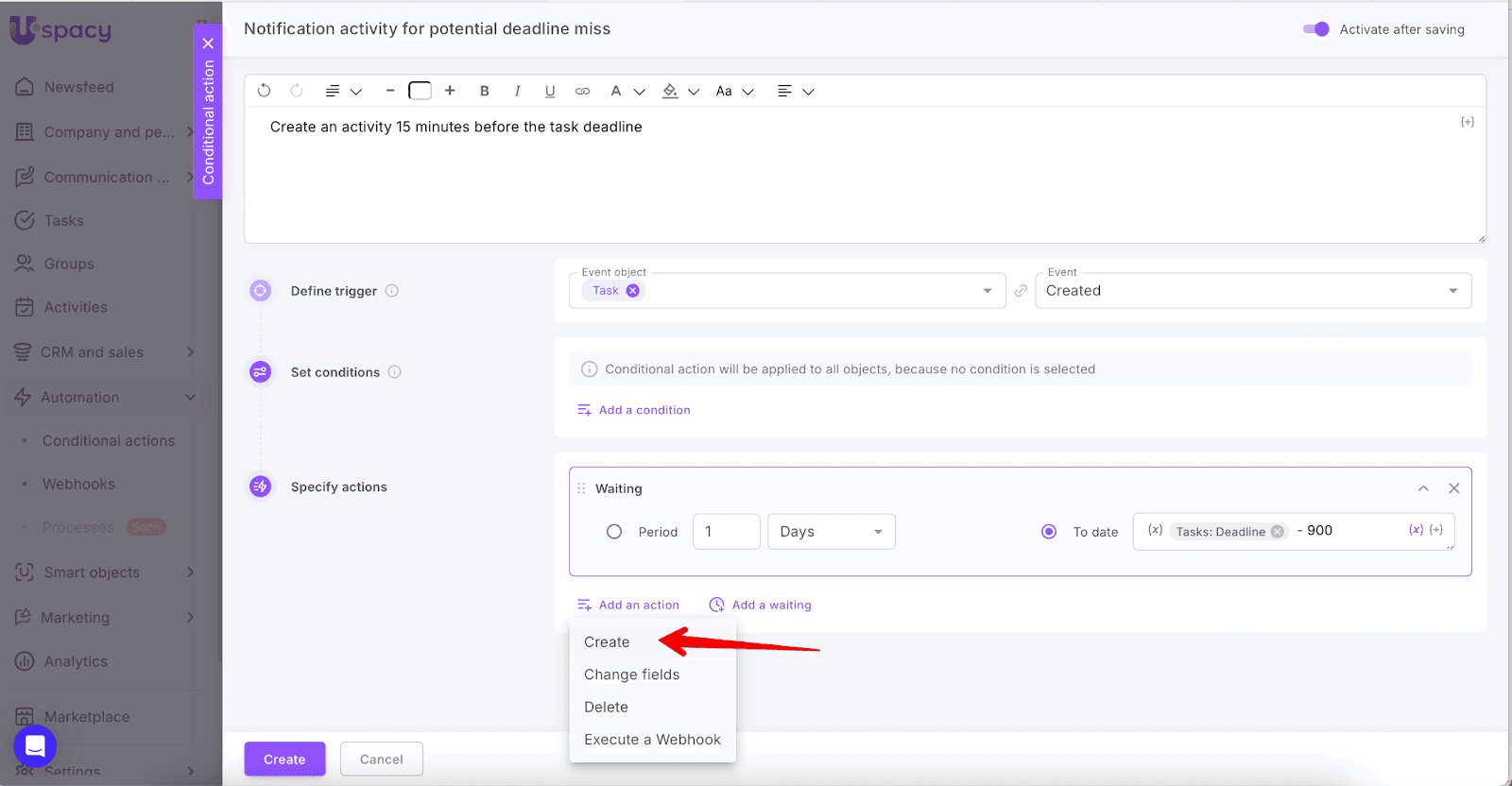
Task: Choose Create from the action menu
Action: (x=607, y=642)
